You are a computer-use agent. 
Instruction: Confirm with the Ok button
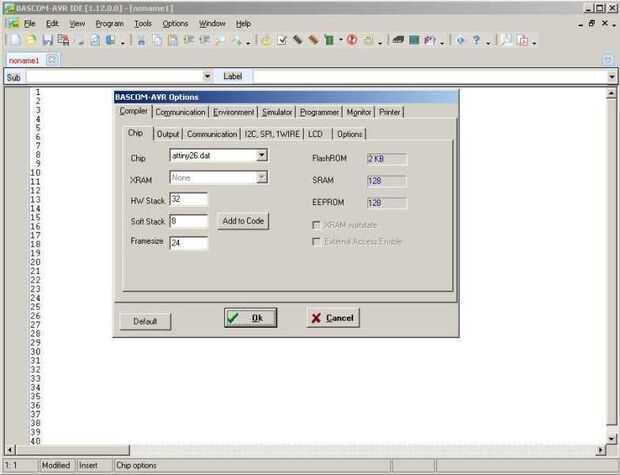[250, 318]
